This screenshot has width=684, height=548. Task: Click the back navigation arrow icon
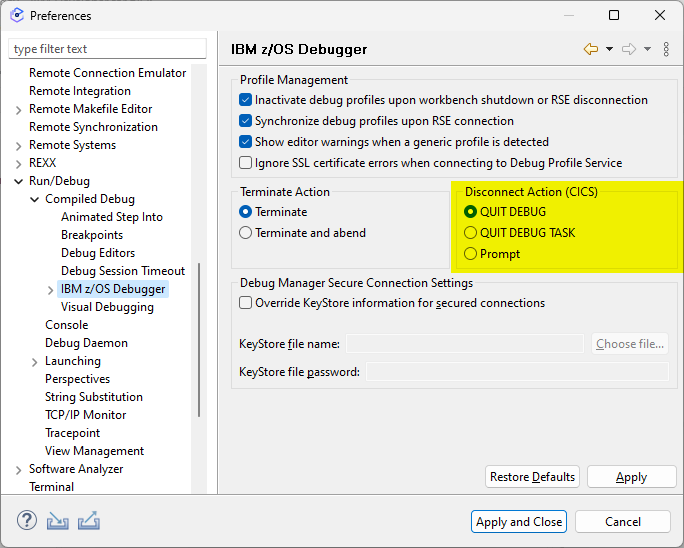(x=591, y=49)
